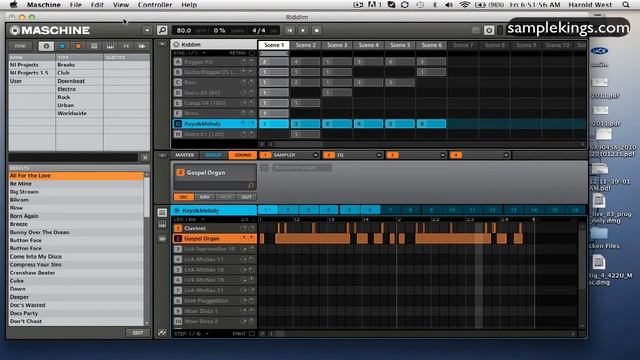
Task: Switch to keyboard view icon in editor
Action: tap(162, 225)
